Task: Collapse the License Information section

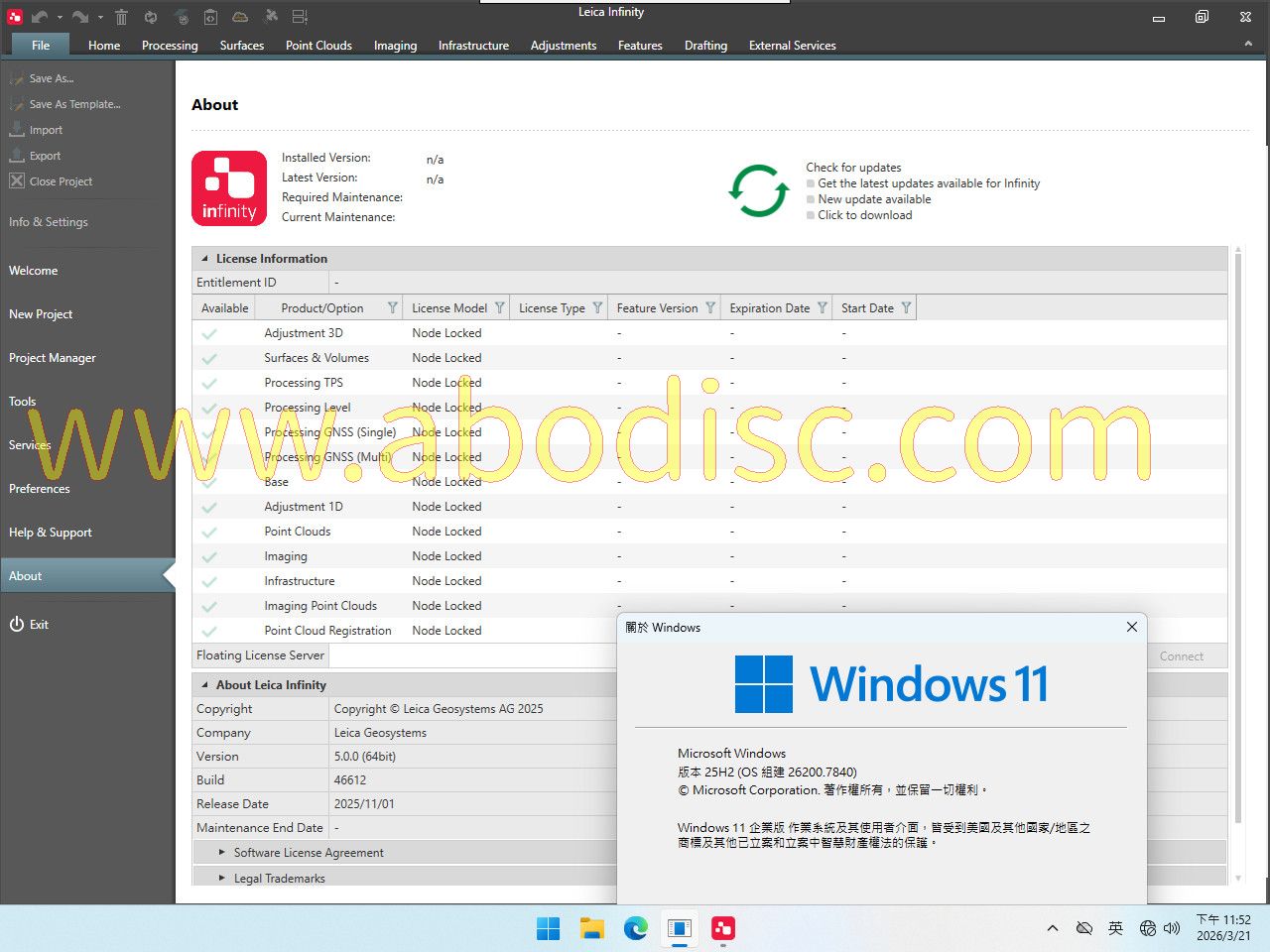Action: (204, 259)
